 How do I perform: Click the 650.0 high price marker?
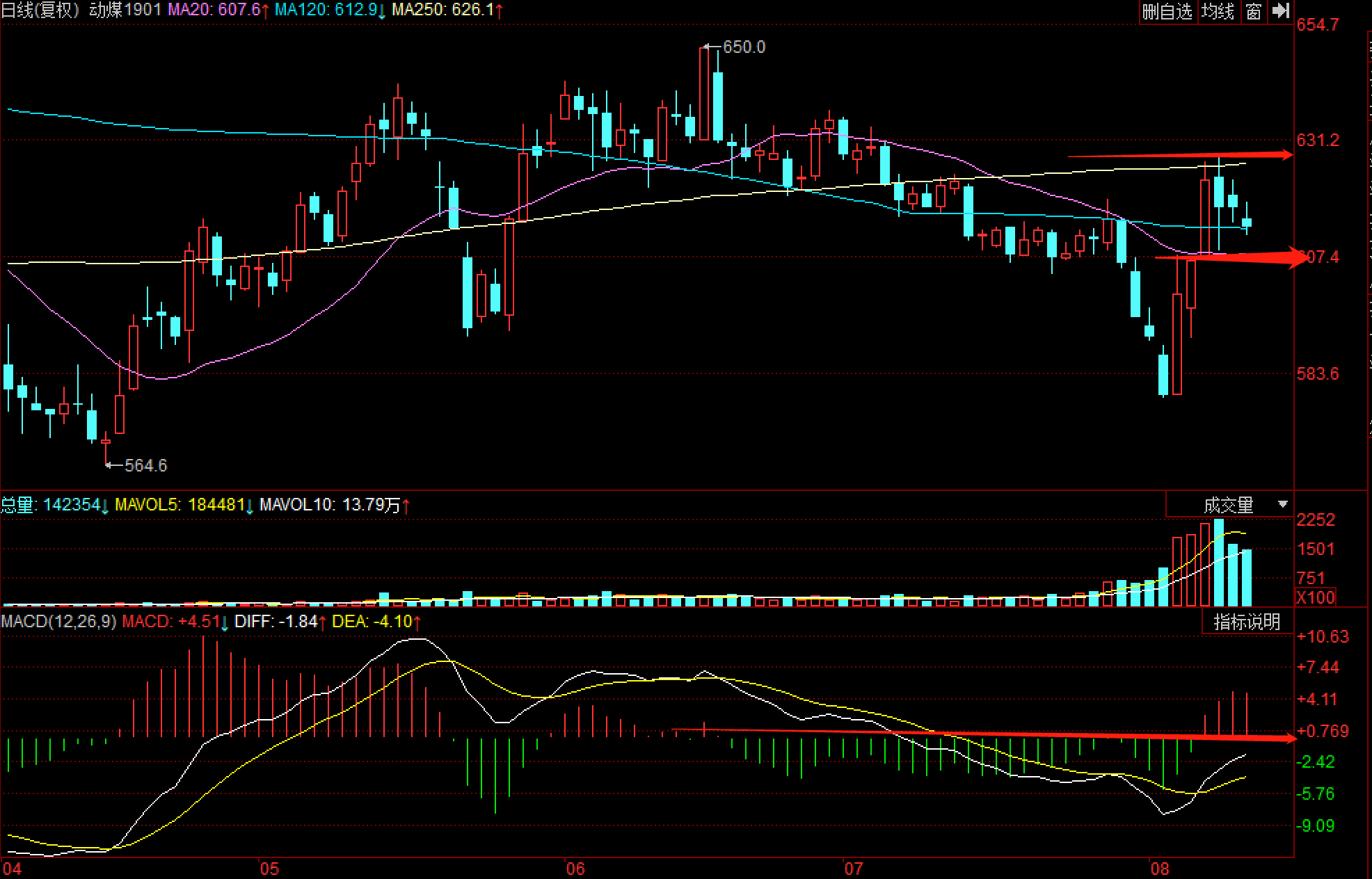click(x=744, y=47)
